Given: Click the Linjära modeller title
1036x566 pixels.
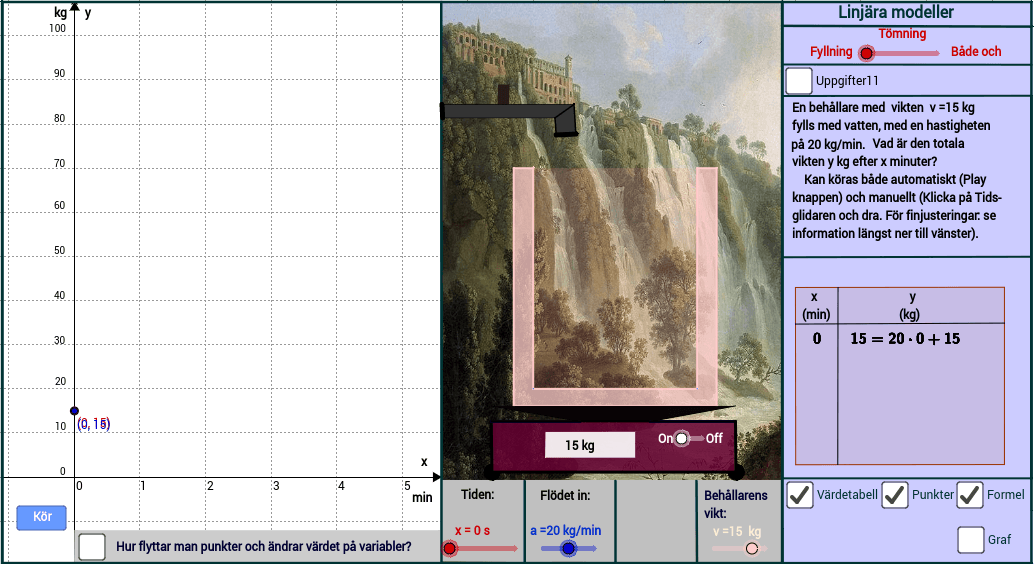Looking at the screenshot, I should [x=896, y=13].
